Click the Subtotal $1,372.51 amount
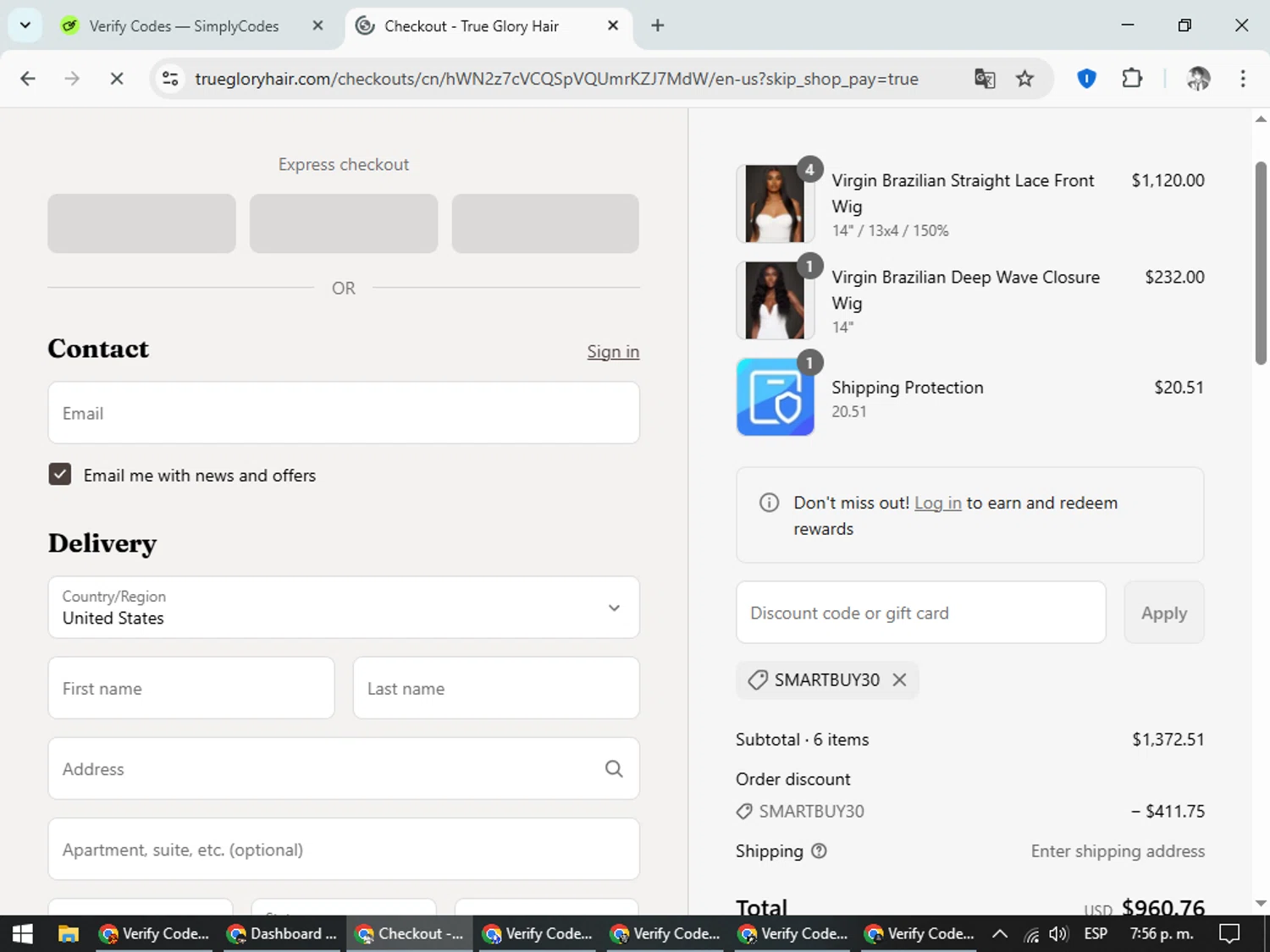Viewport: 1270px width, 952px height. 1168,739
